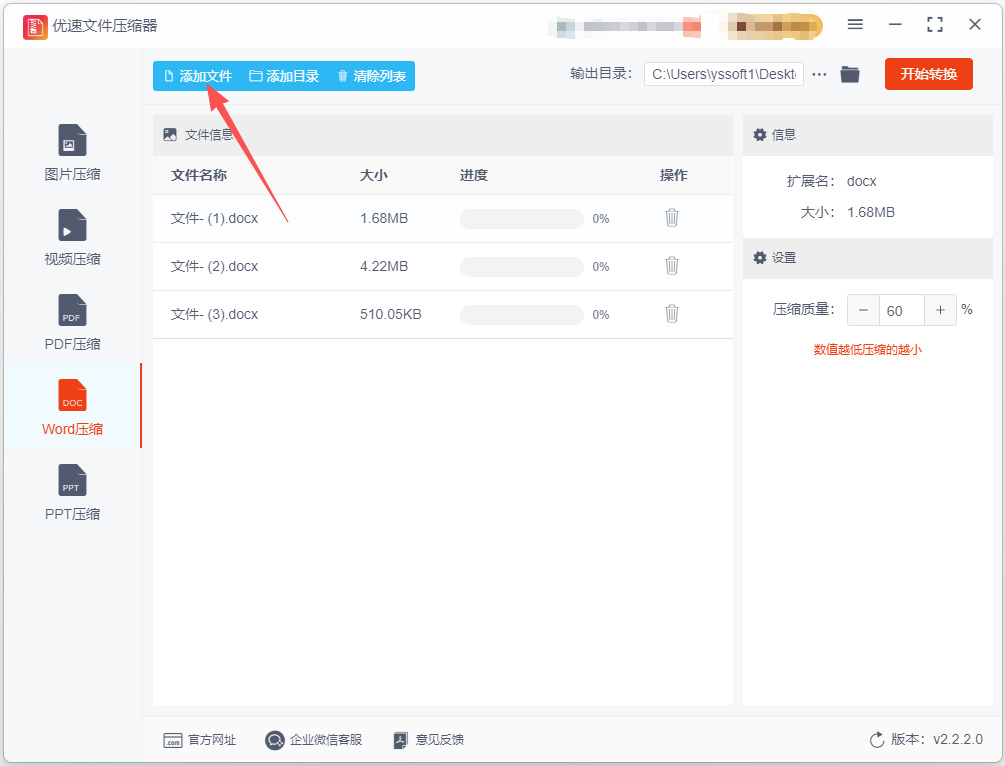
Task: Decrease compression quality with minus button
Action: point(863,310)
